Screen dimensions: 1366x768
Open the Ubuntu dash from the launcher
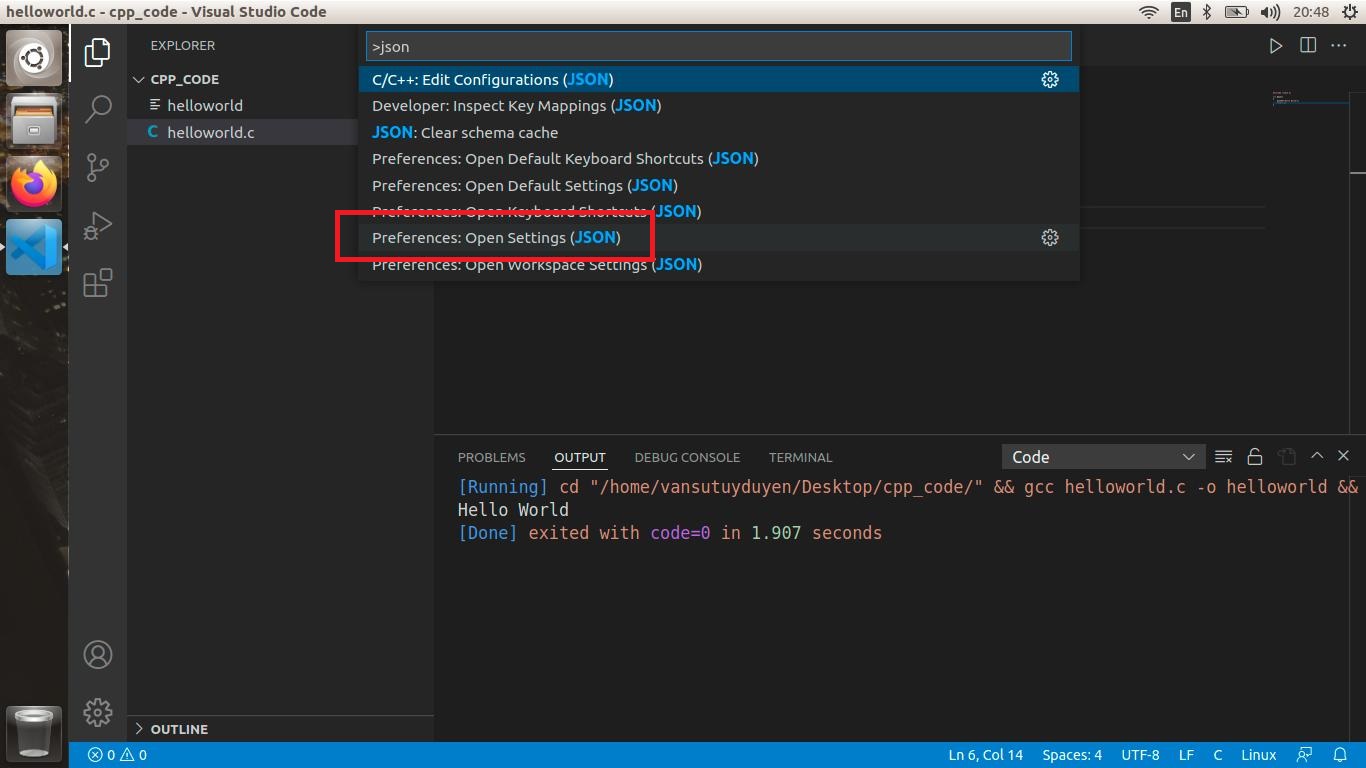pyautogui.click(x=34, y=57)
